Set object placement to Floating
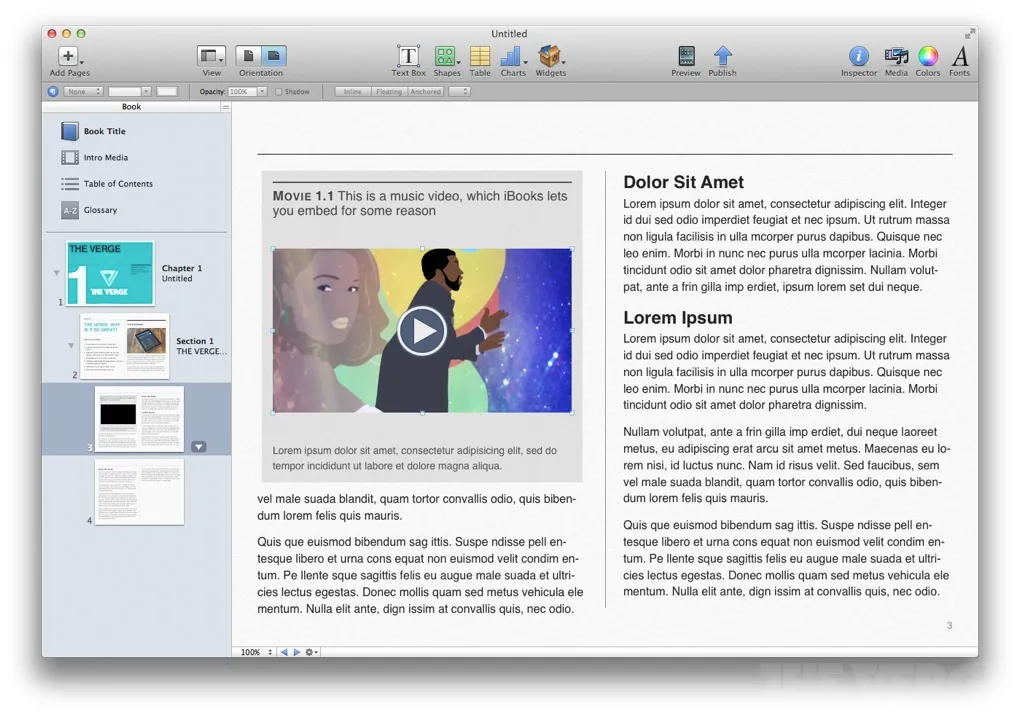Viewport: 1020px width, 715px height. click(389, 92)
